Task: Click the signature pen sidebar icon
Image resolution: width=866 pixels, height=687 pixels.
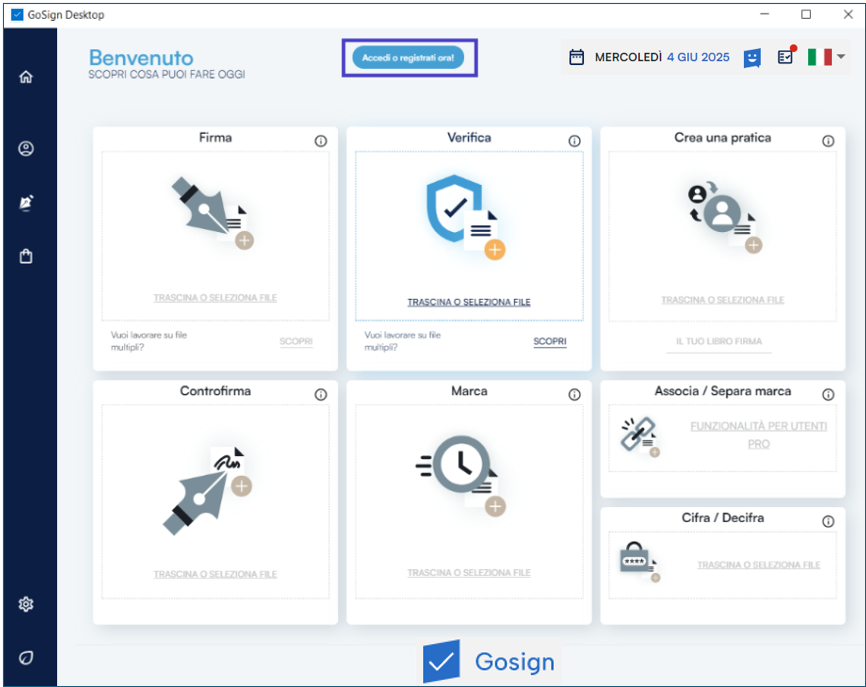Action: [x=26, y=202]
